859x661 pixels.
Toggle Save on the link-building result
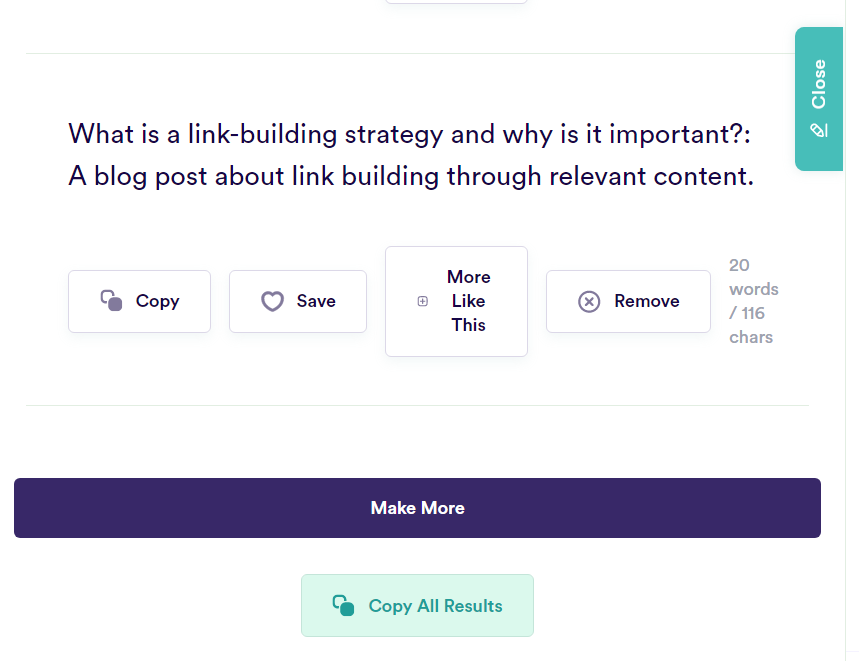click(297, 301)
